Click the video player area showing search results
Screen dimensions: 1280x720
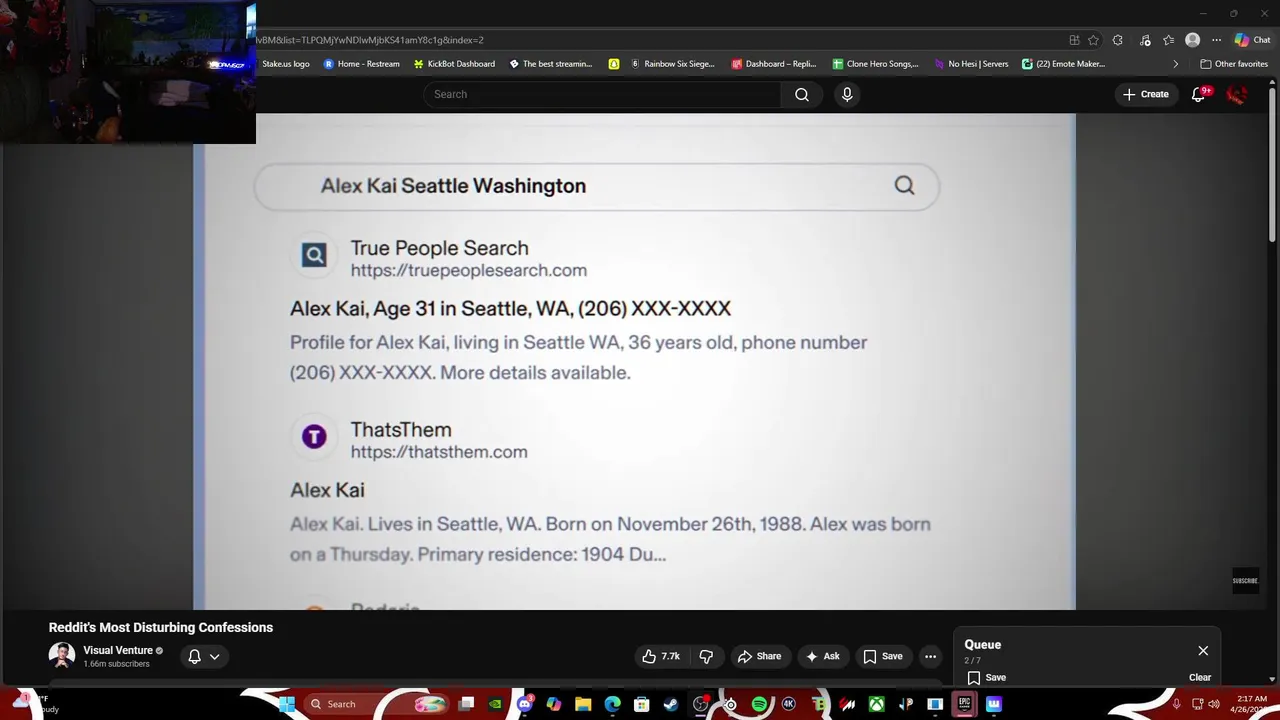pos(634,361)
